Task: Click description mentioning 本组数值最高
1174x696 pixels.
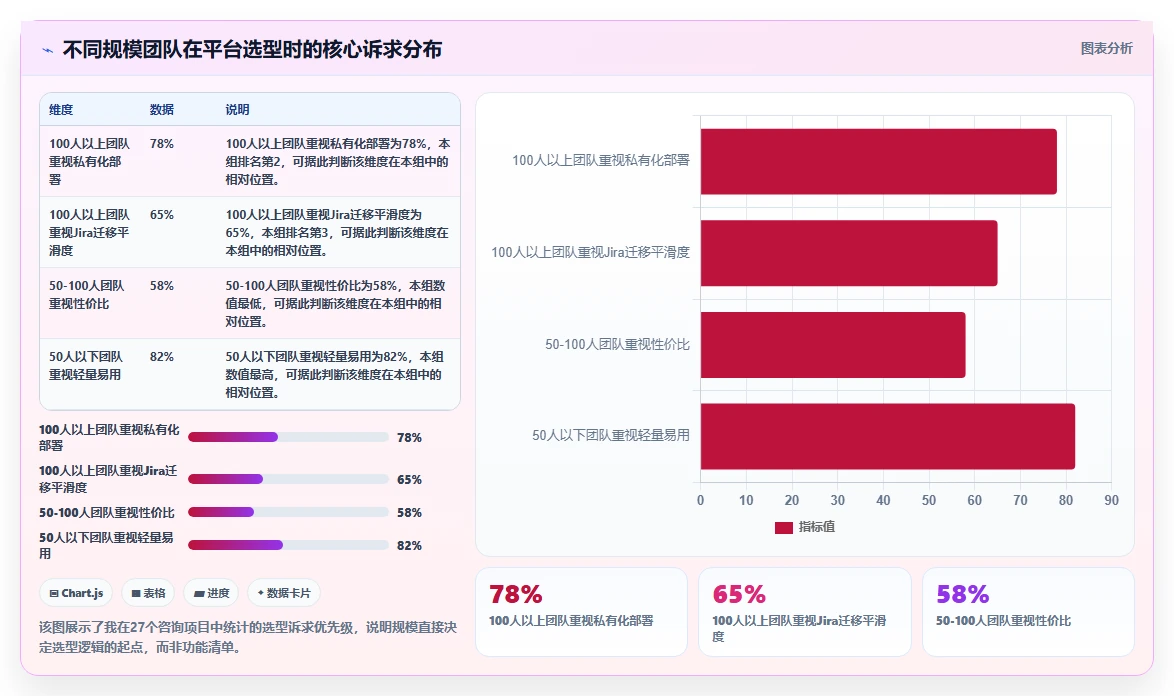Action: pyautogui.click(x=335, y=375)
